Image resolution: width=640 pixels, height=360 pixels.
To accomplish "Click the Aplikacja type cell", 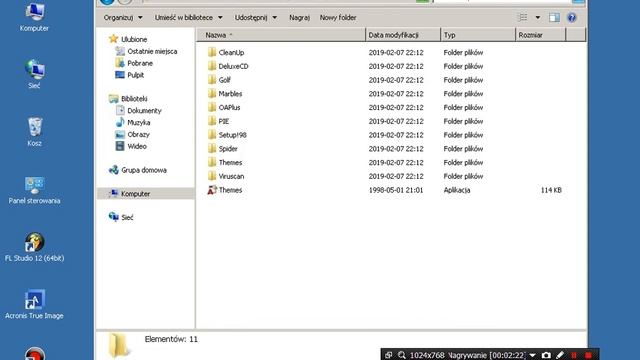I will tap(457, 190).
